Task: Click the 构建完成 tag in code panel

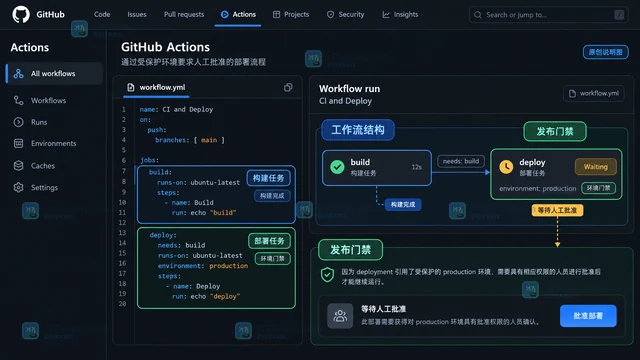Action: [x=272, y=196]
